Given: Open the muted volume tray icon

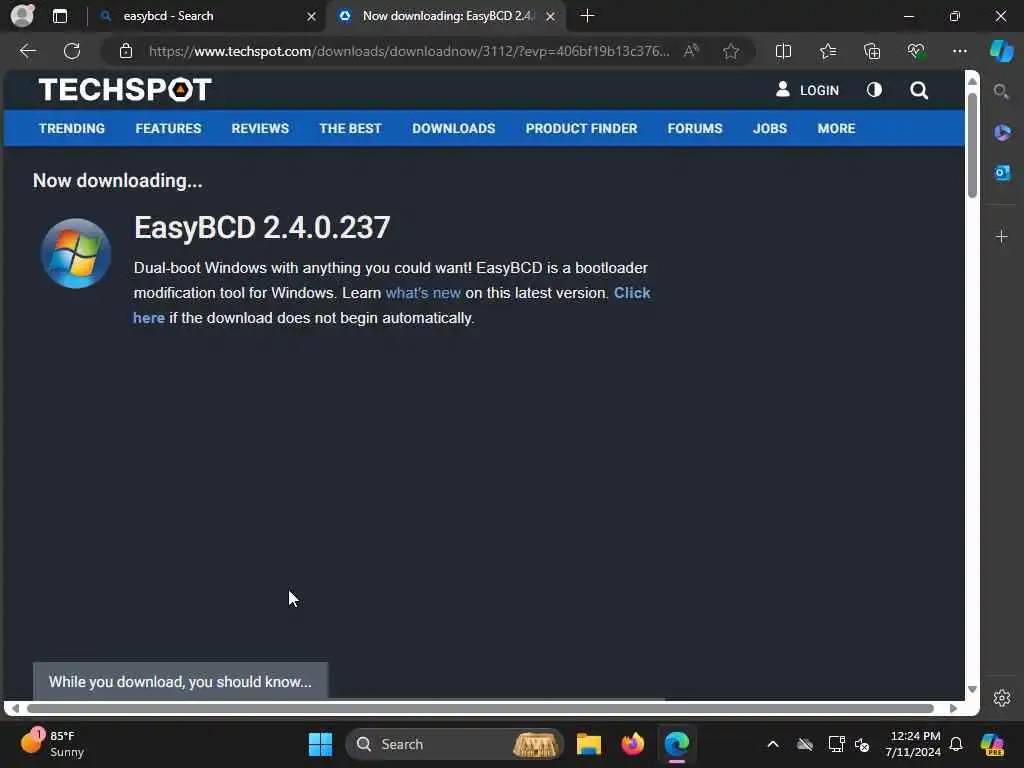Looking at the screenshot, I should tap(862, 744).
